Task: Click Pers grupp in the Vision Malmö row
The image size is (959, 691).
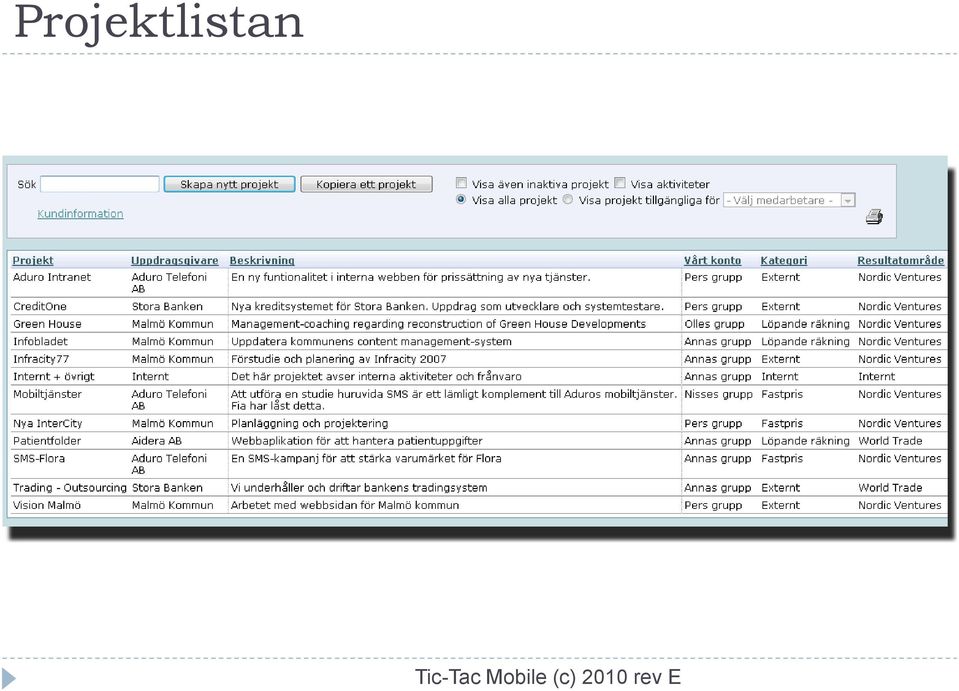Action: click(713, 505)
